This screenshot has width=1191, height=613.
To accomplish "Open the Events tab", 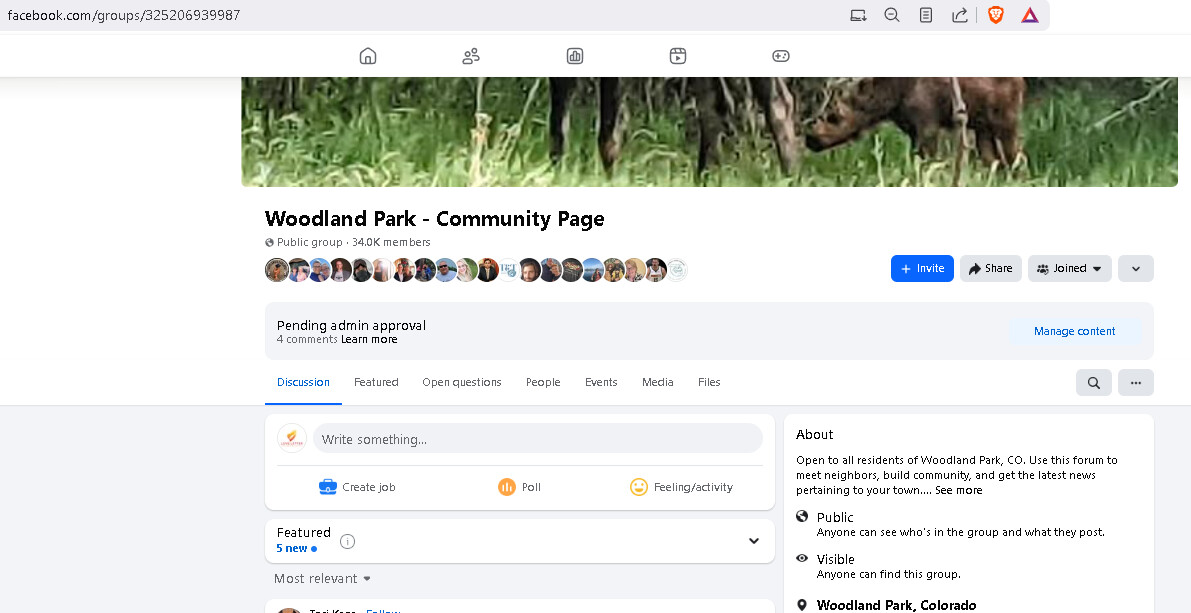I will coord(601,382).
